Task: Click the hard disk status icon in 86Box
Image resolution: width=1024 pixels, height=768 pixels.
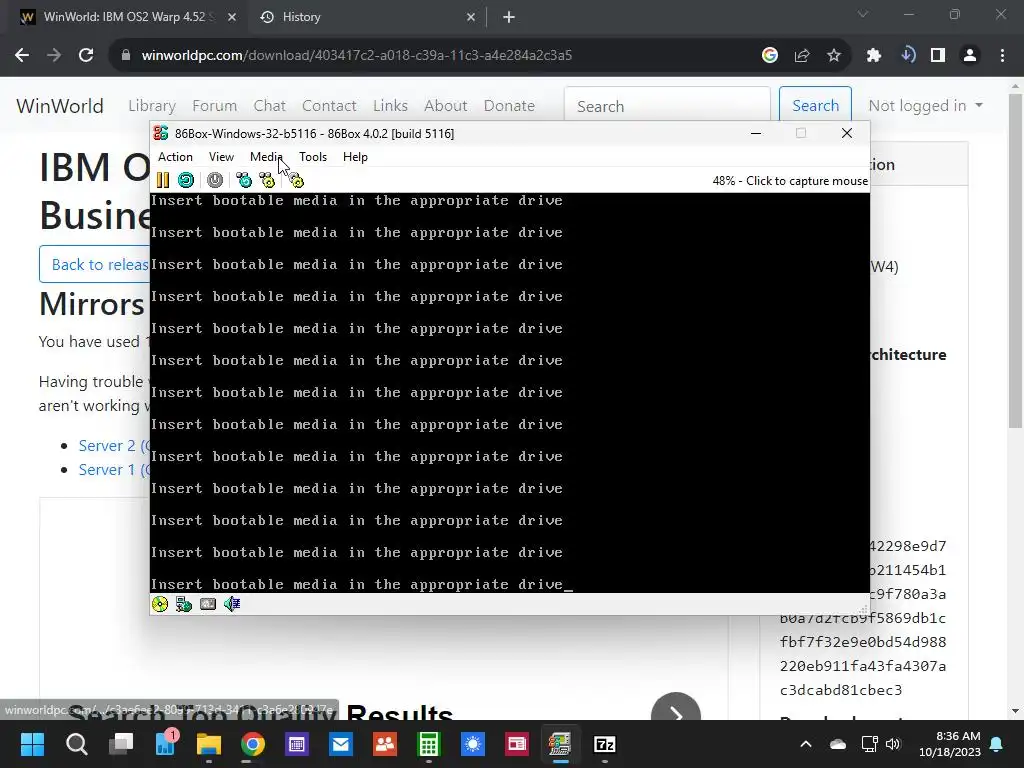Action: 208,604
